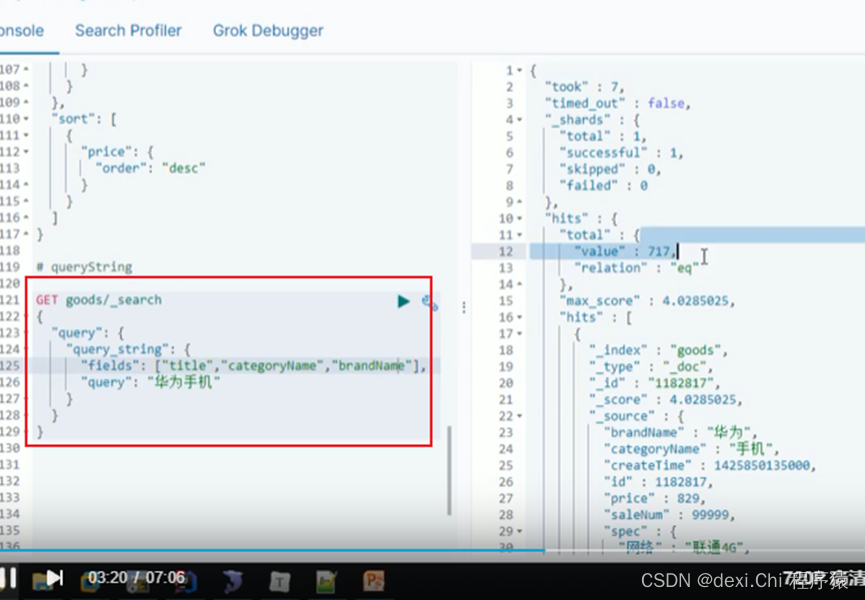Image resolution: width=865 pixels, height=600 pixels.
Task: Click the "price" : 829 output line
Action: [x=654, y=499]
